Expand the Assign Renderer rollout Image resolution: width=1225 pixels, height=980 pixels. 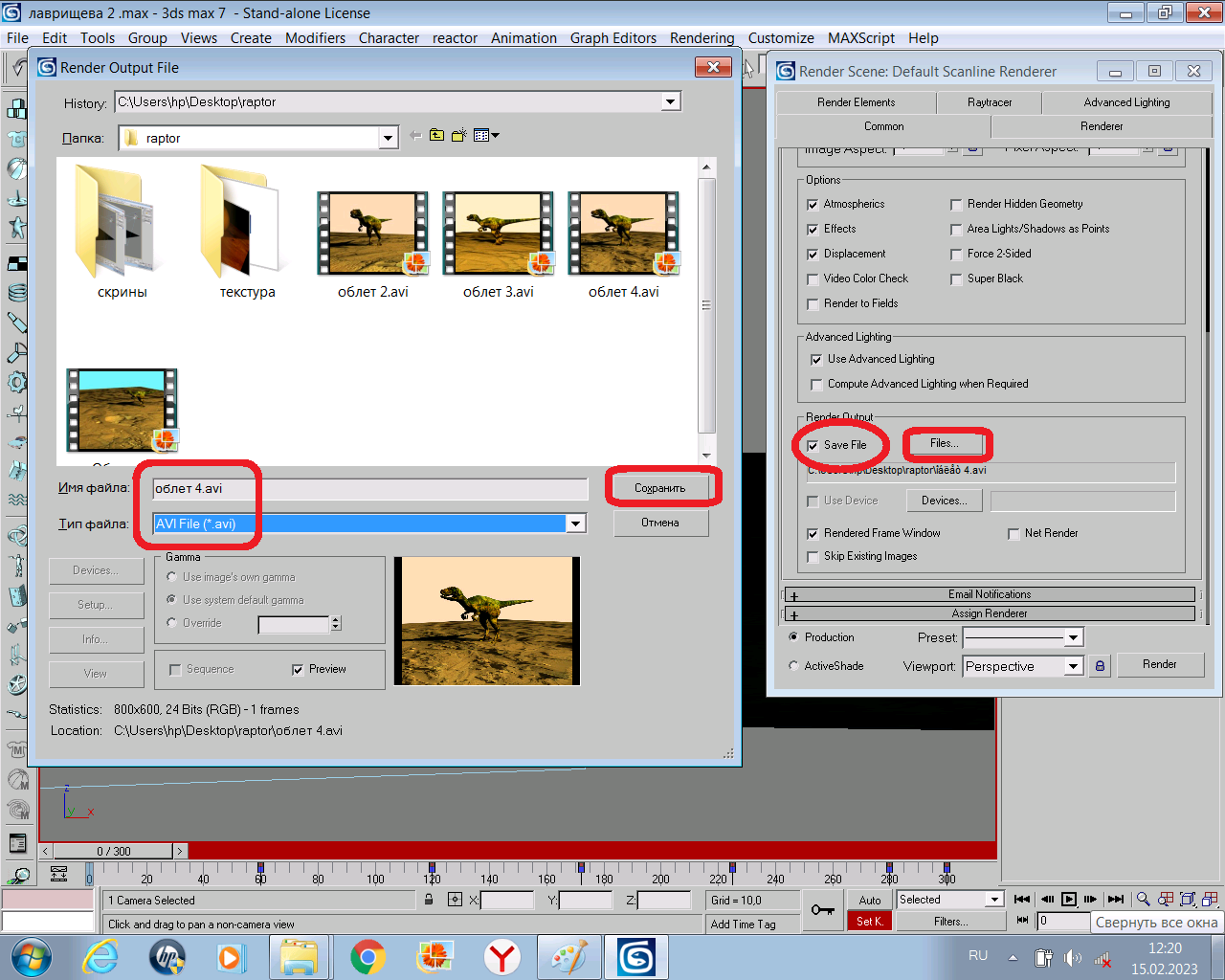[x=990, y=613]
